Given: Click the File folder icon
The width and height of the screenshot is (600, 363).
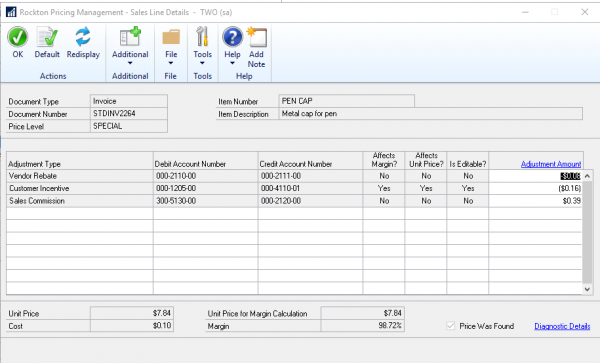Looking at the screenshot, I should (x=171, y=37).
